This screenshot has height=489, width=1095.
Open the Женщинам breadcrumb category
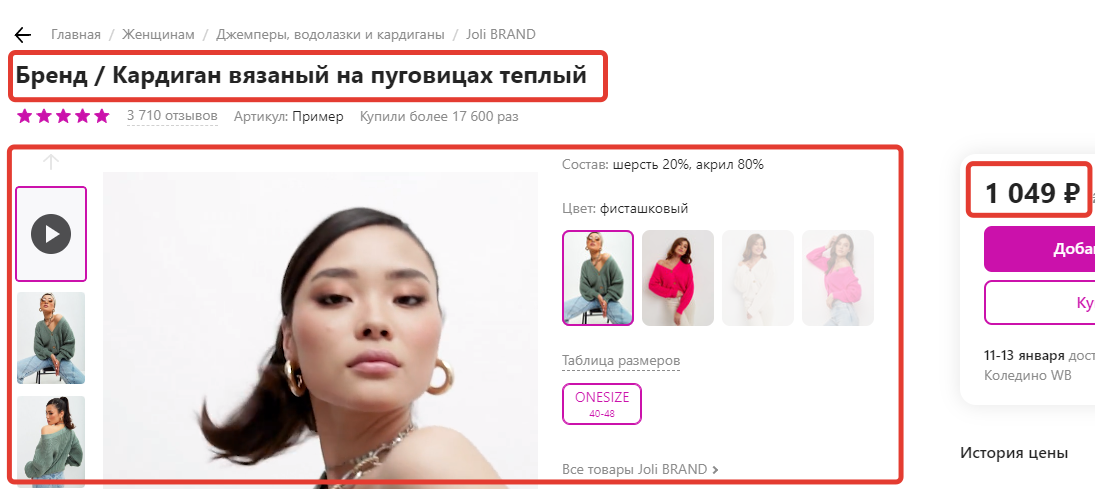pyautogui.click(x=159, y=34)
